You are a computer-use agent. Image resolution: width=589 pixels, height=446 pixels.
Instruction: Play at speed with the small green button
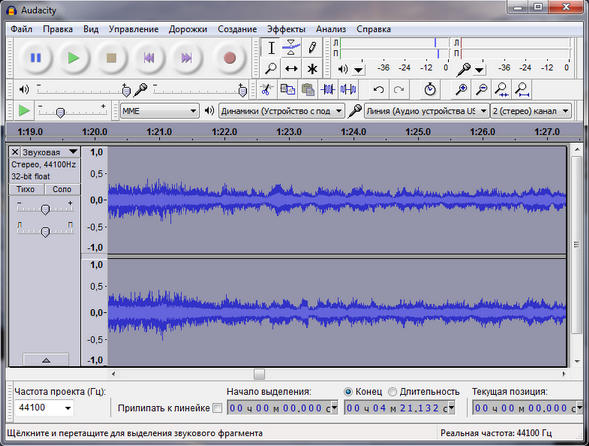tap(24, 111)
